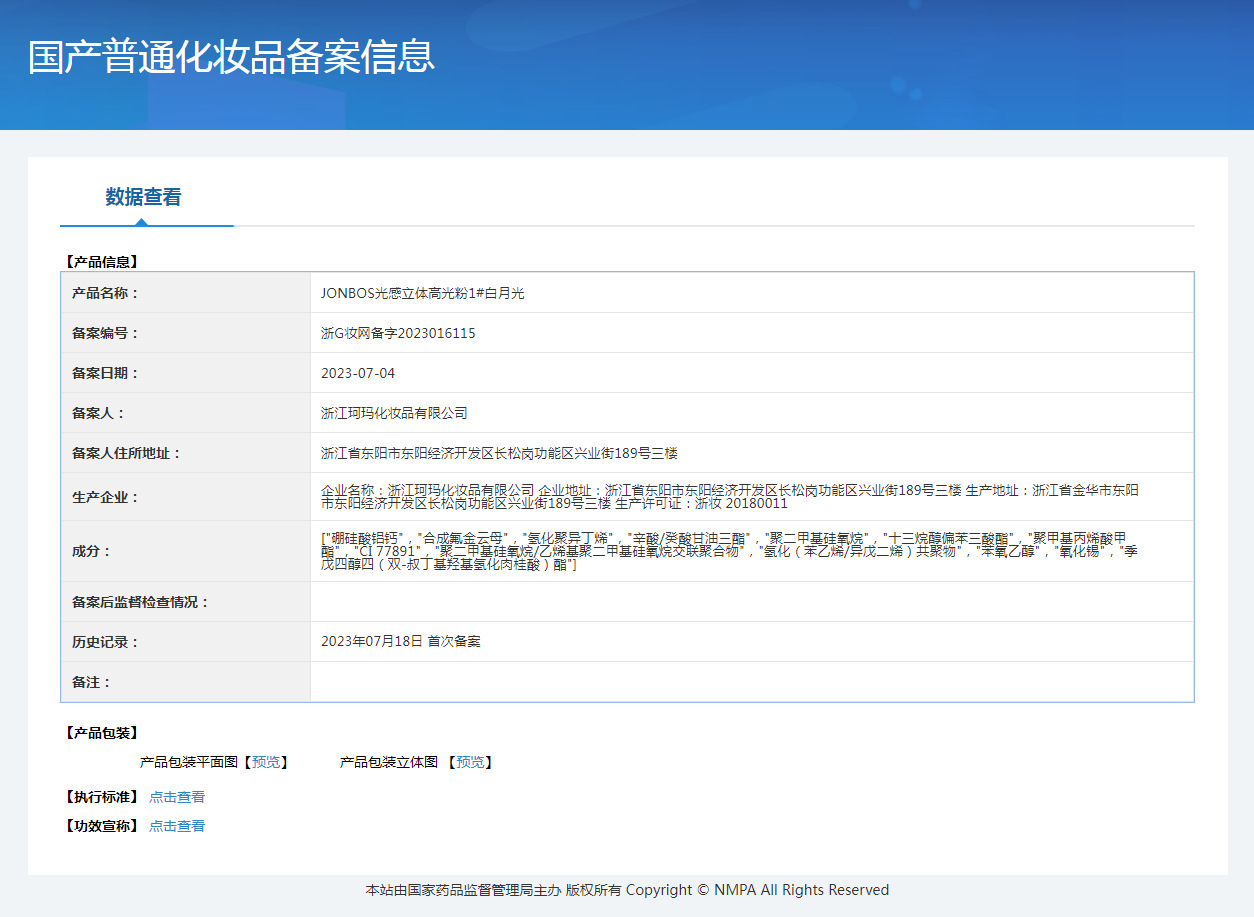This screenshot has height=917, width=1254.
Task: Open the 数据查看 tab
Action: (x=144, y=197)
